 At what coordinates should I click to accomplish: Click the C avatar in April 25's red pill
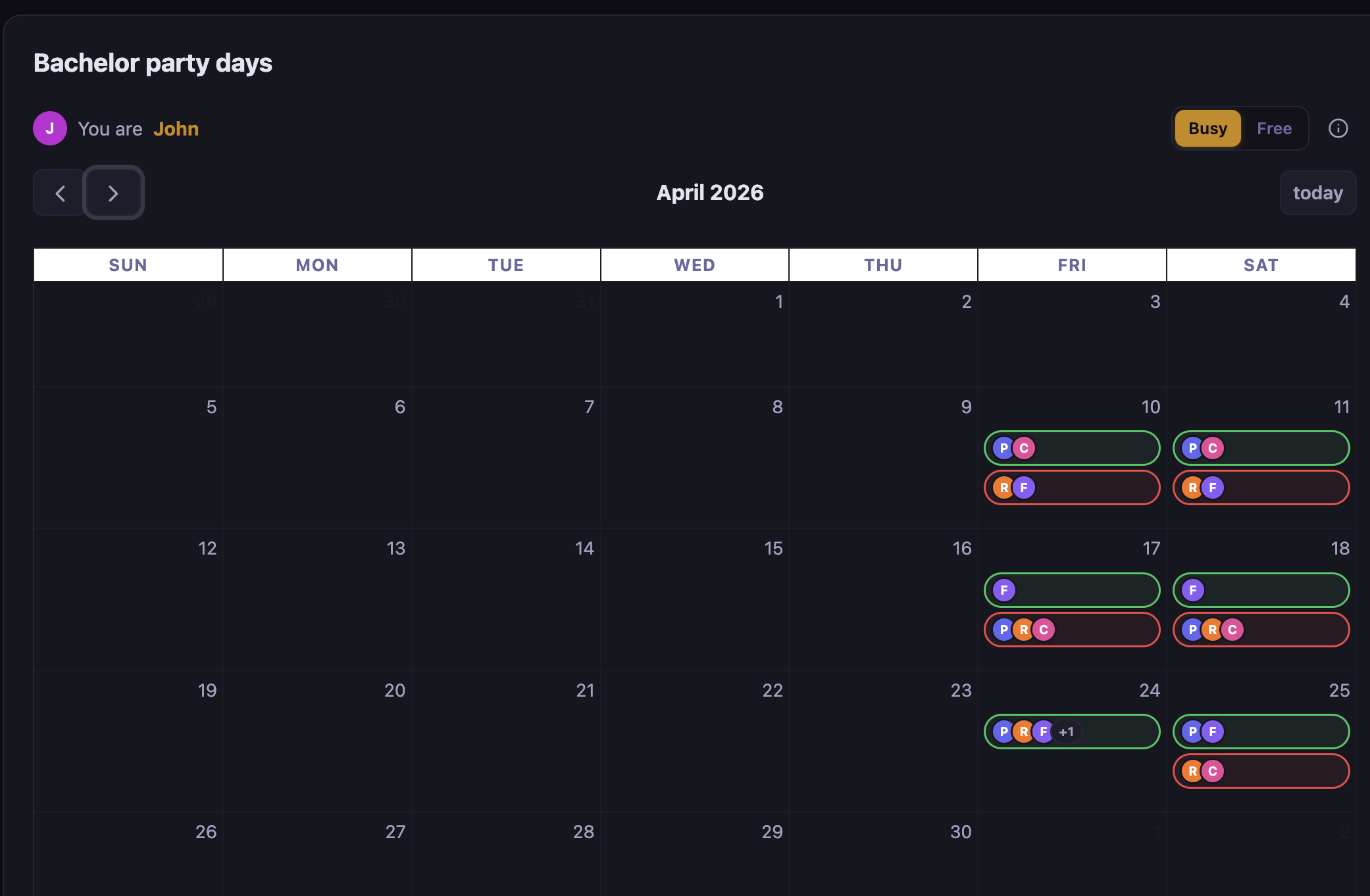click(x=1213, y=771)
